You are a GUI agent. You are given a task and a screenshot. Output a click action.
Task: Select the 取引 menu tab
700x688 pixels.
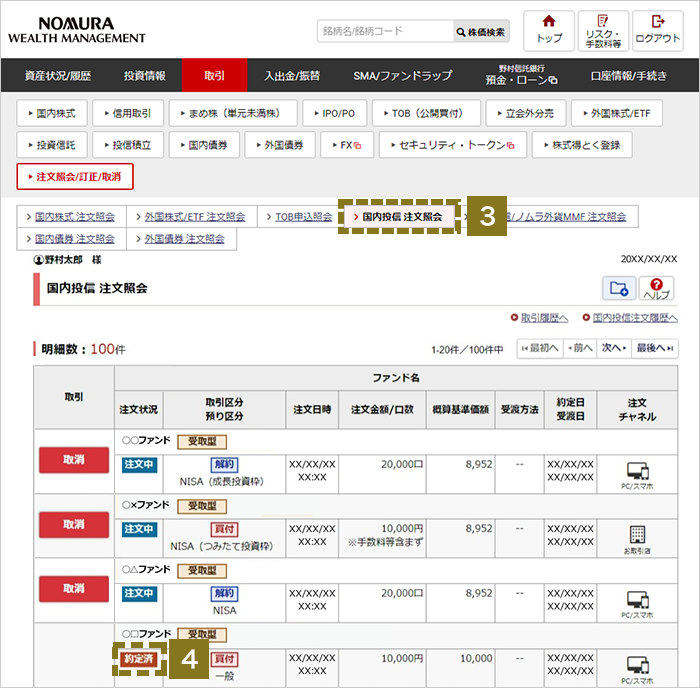click(214, 75)
